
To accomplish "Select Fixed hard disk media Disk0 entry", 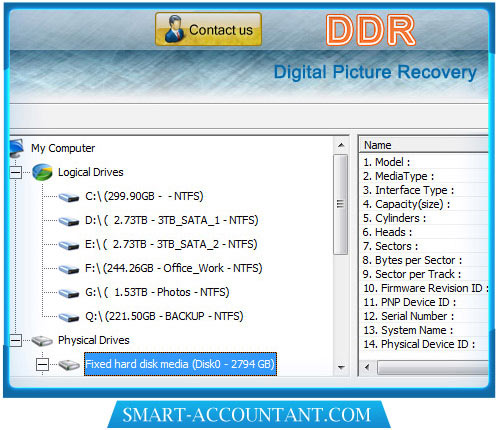I will tap(180, 364).
